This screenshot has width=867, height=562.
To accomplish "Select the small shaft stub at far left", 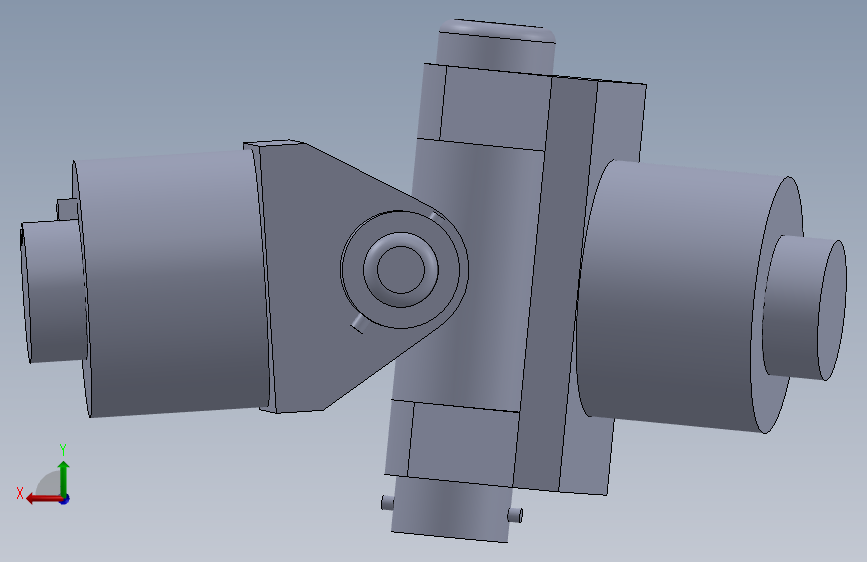I will [53, 292].
